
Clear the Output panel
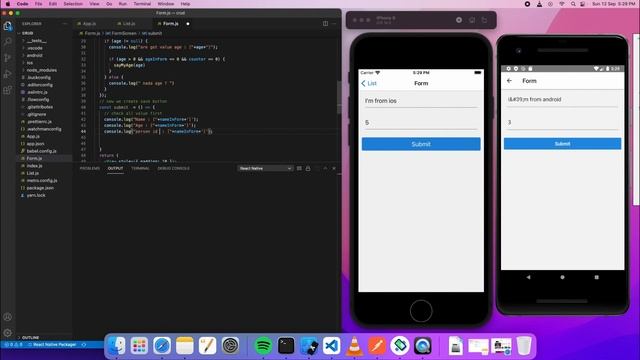pos(299,168)
